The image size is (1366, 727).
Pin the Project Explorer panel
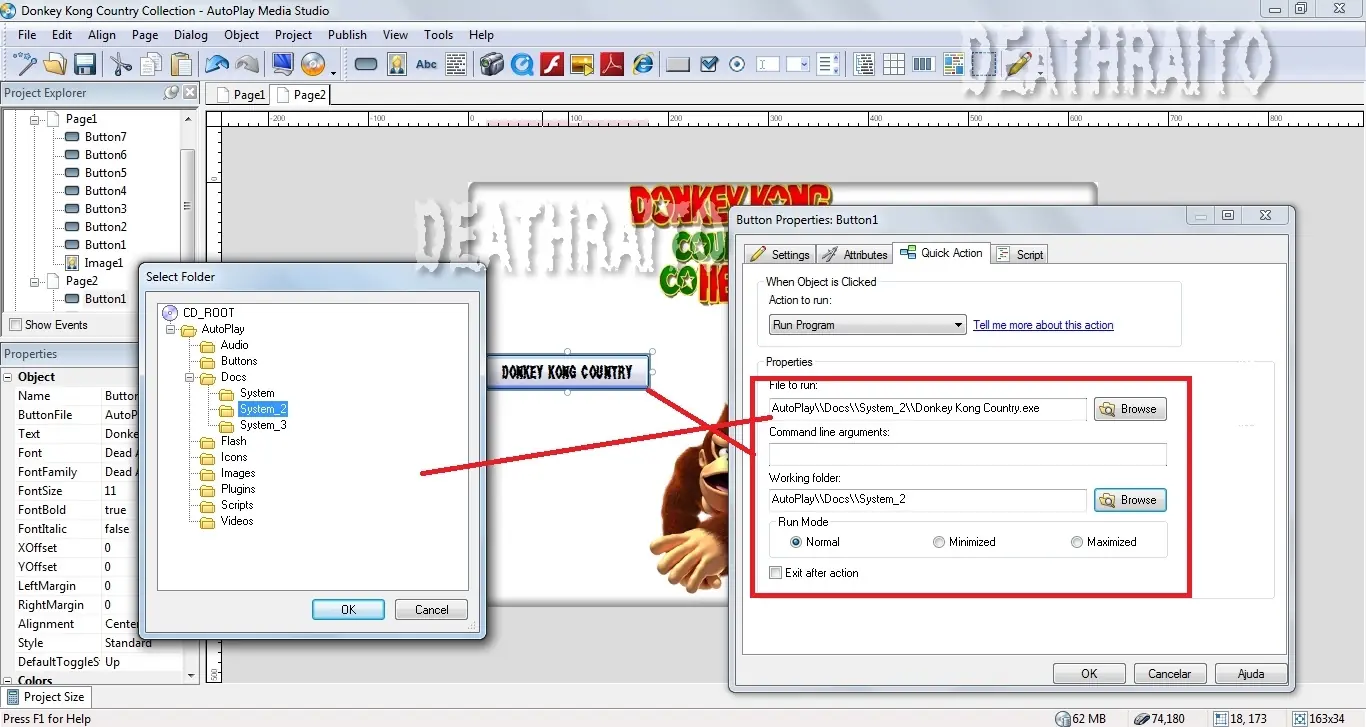click(171, 93)
